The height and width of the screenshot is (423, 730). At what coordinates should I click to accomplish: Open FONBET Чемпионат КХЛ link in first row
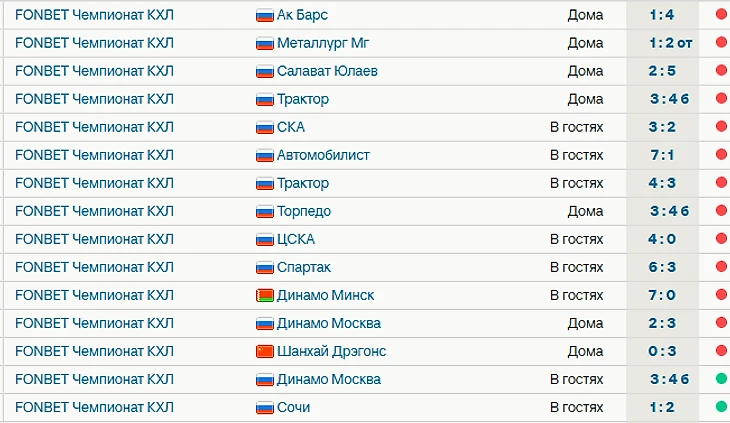[x=94, y=15]
